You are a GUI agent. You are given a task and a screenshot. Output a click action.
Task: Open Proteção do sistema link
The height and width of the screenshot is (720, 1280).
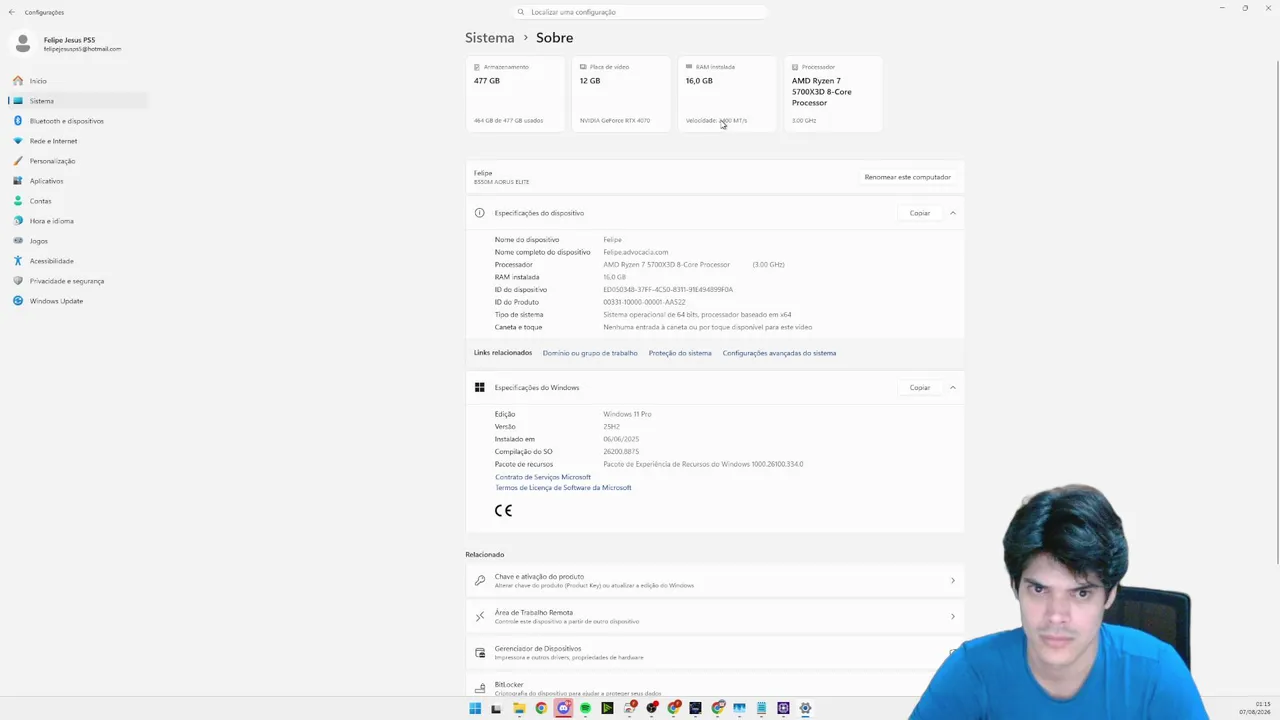(x=680, y=353)
